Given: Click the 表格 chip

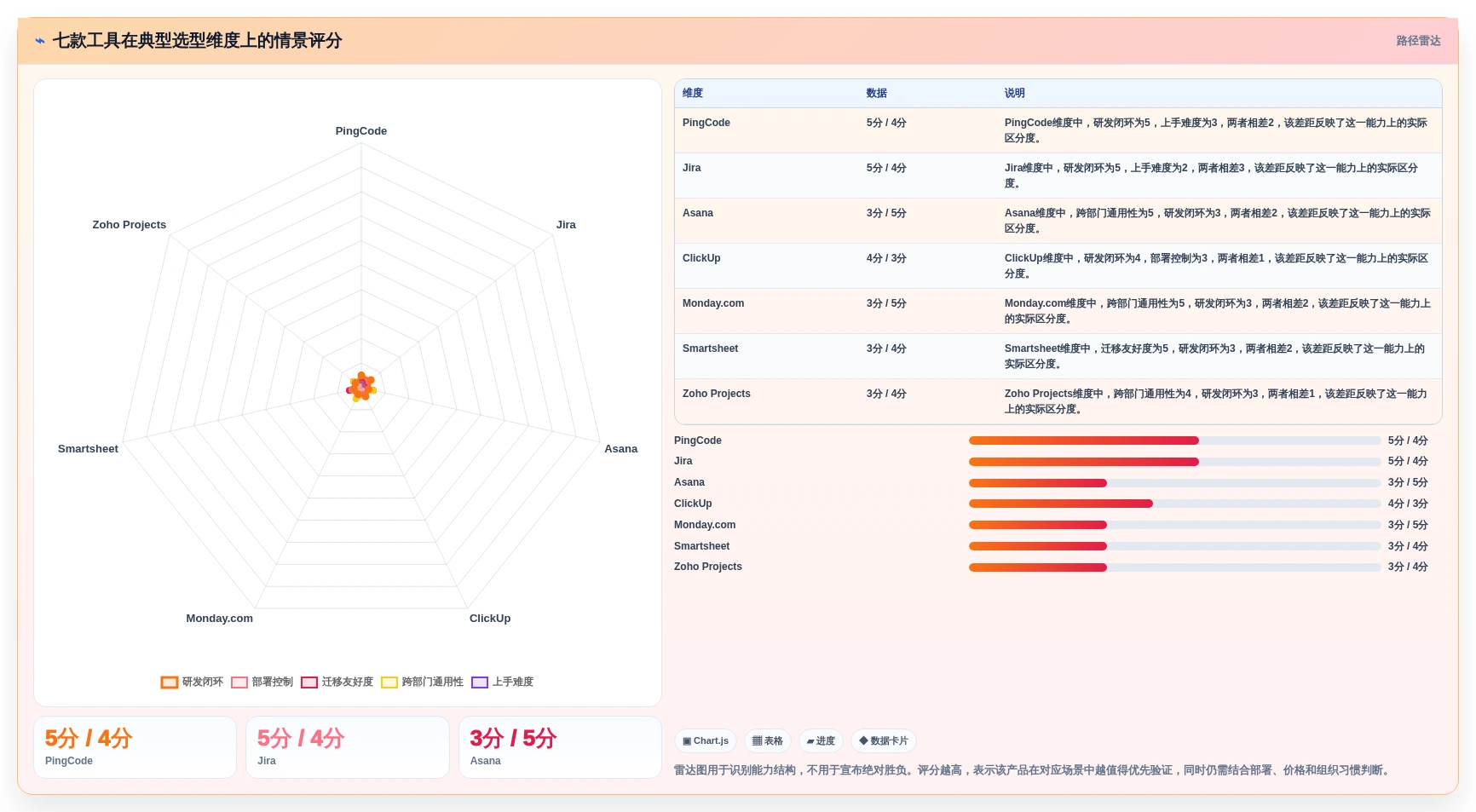Looking at the screenshot, I should 768,741.
